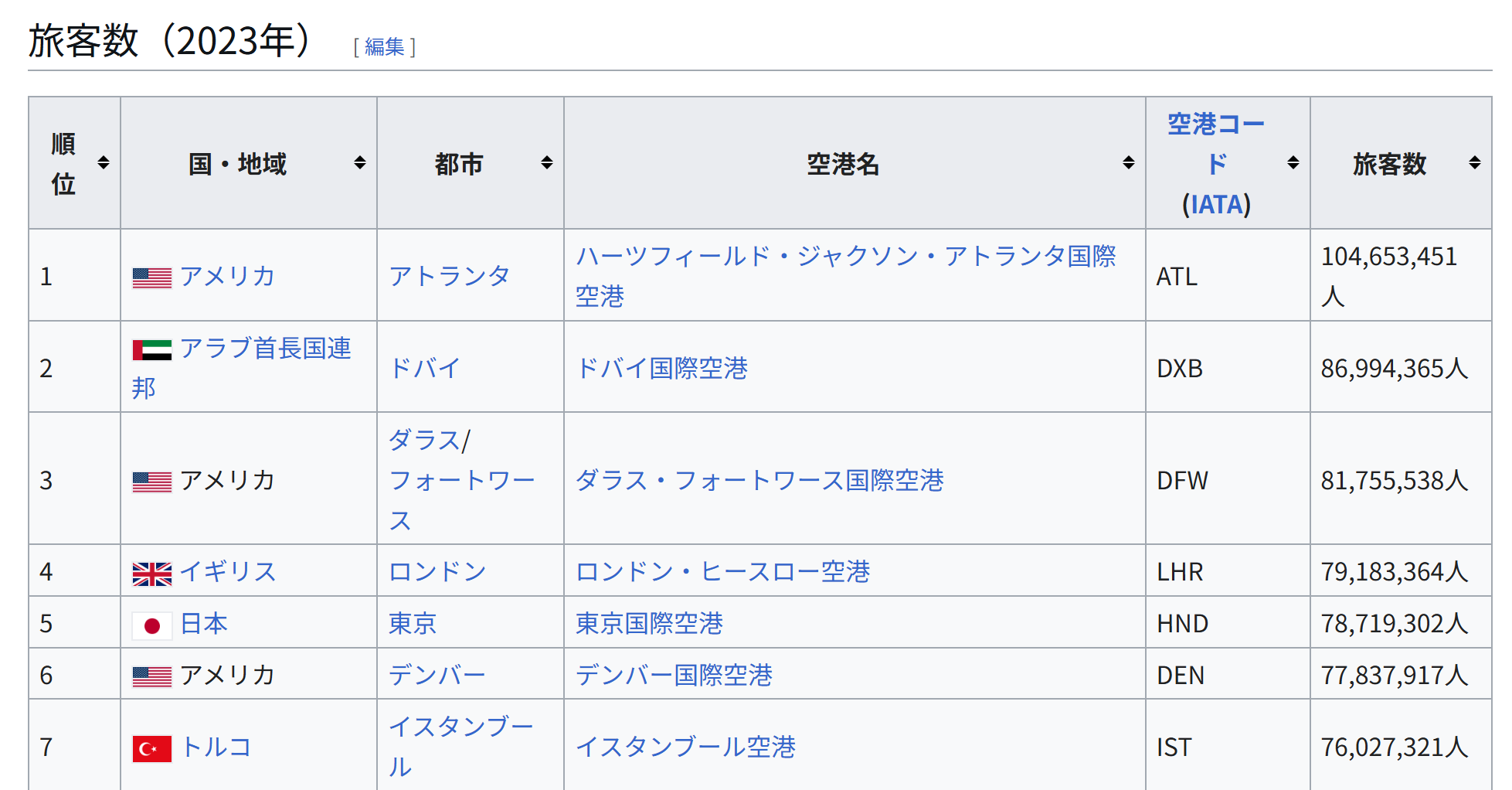Follow the 東京国際空港 link
This screenshot has height=790, width=1512.
(x=649, y=623)
